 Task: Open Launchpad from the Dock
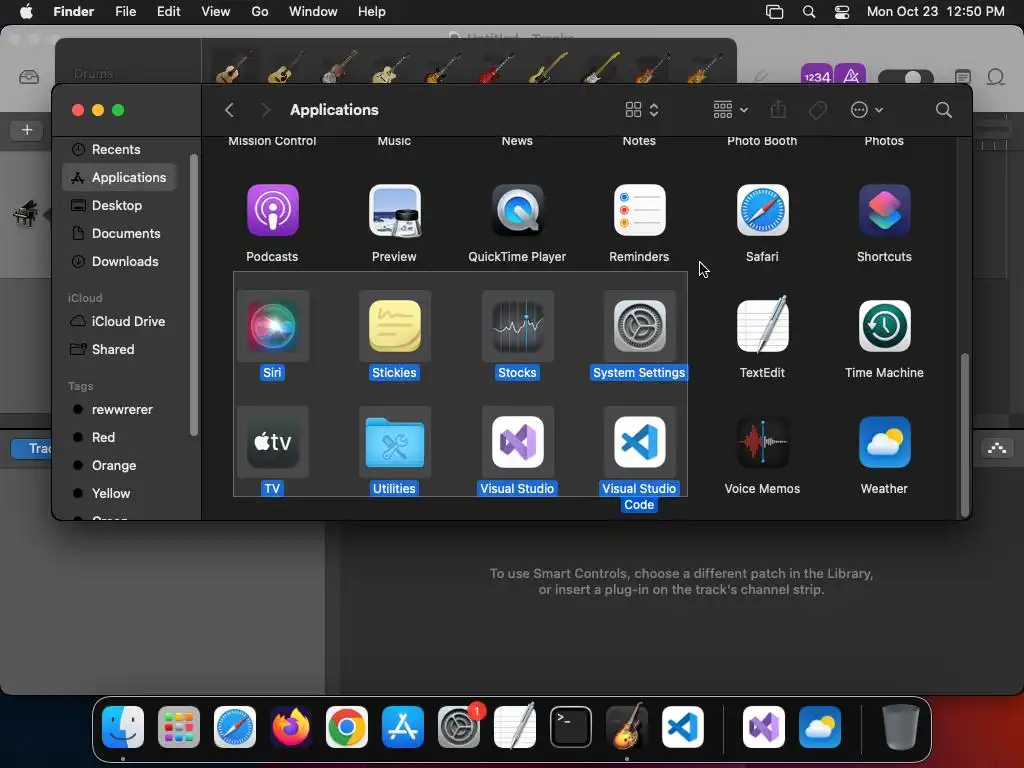pos(178,727)
